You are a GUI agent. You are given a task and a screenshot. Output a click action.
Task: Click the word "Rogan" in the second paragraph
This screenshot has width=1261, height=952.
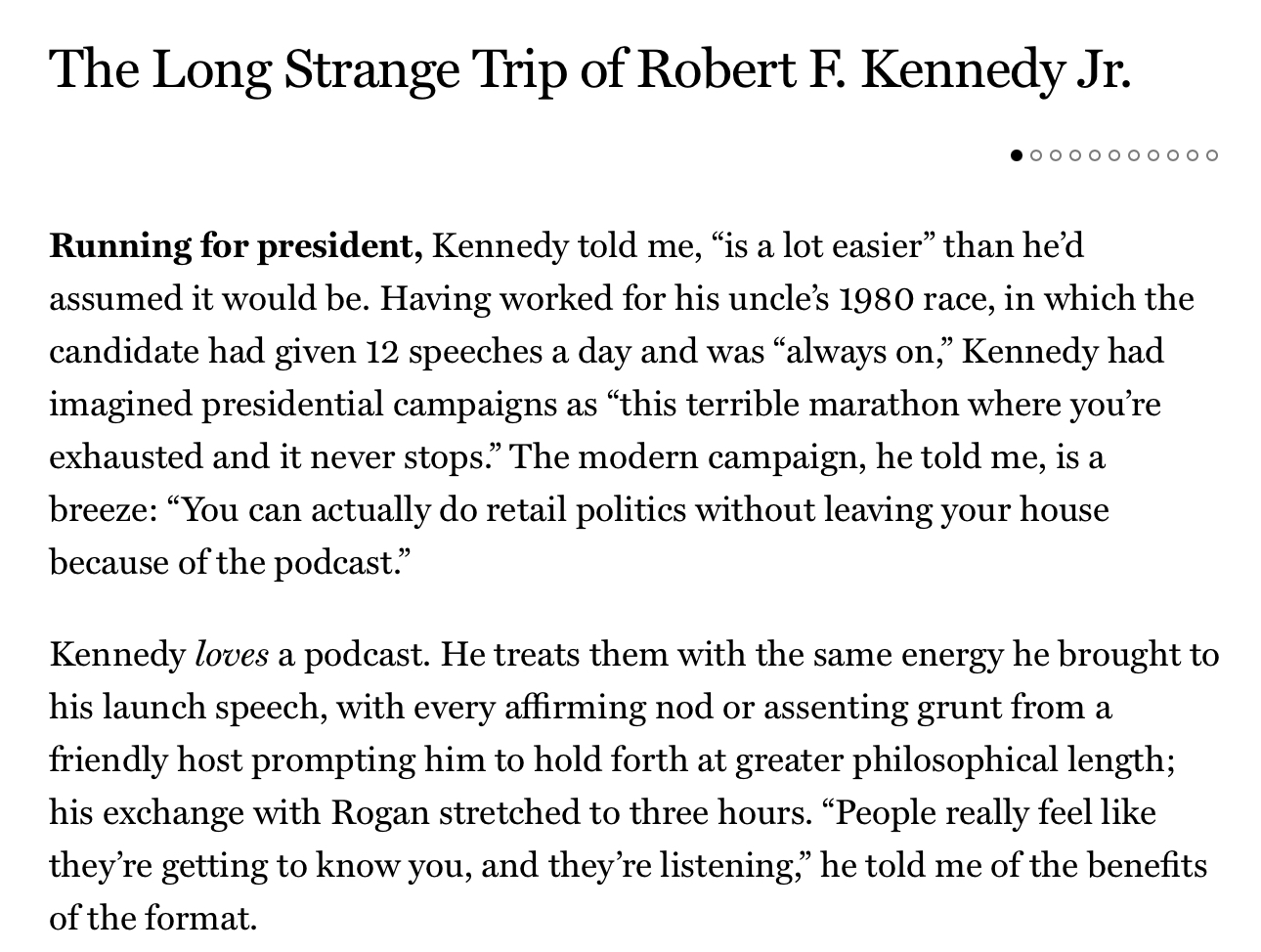(x=380, y=812)
